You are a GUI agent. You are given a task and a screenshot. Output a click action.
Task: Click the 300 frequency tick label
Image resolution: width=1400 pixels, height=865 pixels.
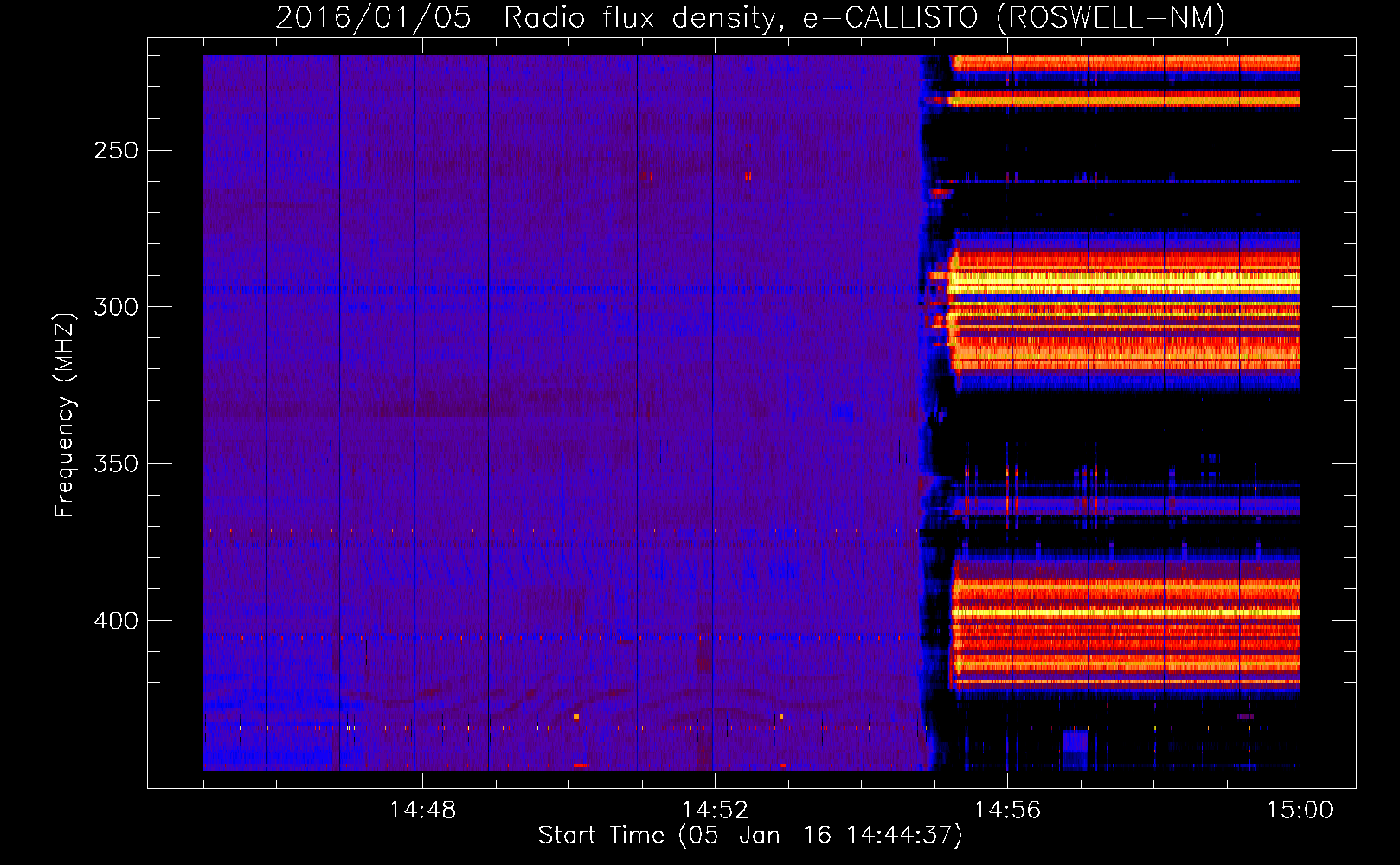(x=116, y=307)
